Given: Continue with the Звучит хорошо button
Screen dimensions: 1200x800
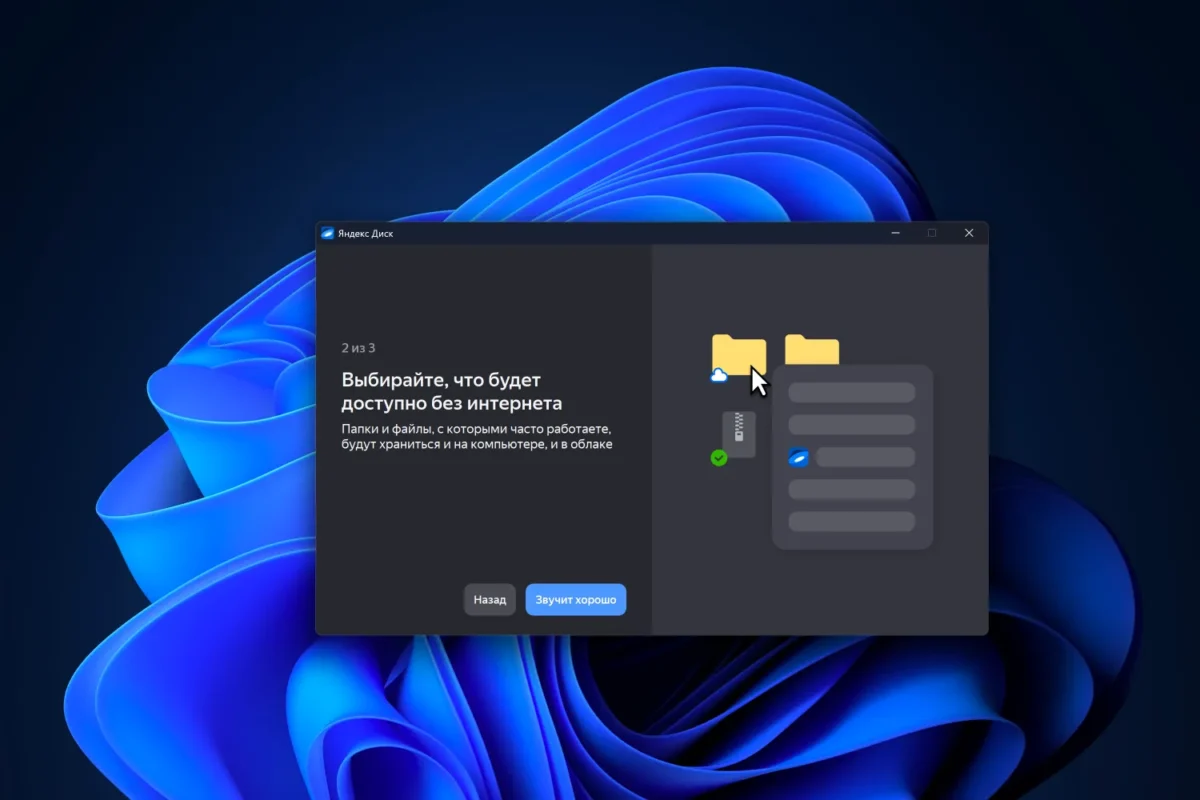Looking at the screenshot, I should (x=576, y=600).
